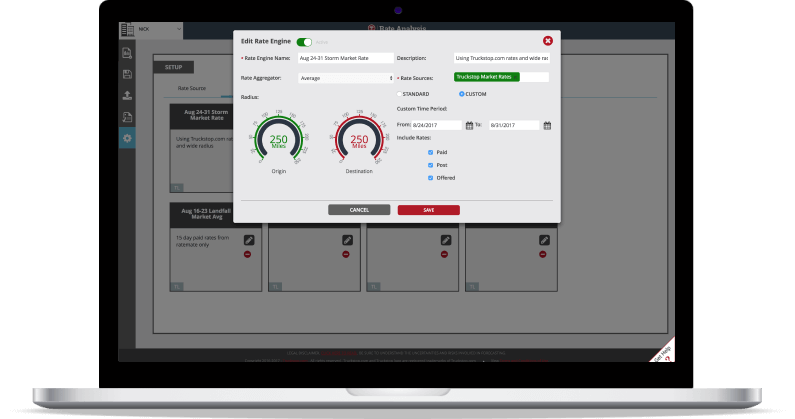Click the save disk icon in the left sidebar

coord(127,75)
